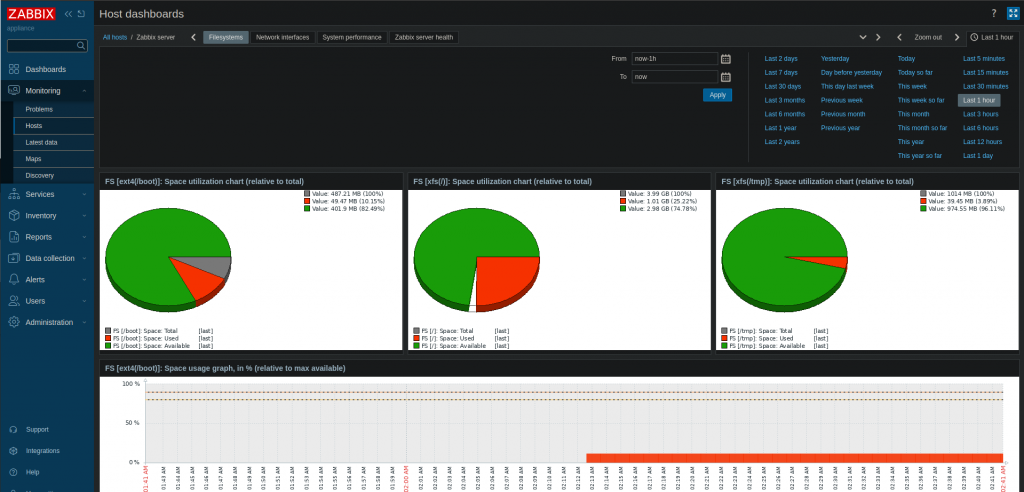Open Dashboards from sidebar icon

point(14,69)
